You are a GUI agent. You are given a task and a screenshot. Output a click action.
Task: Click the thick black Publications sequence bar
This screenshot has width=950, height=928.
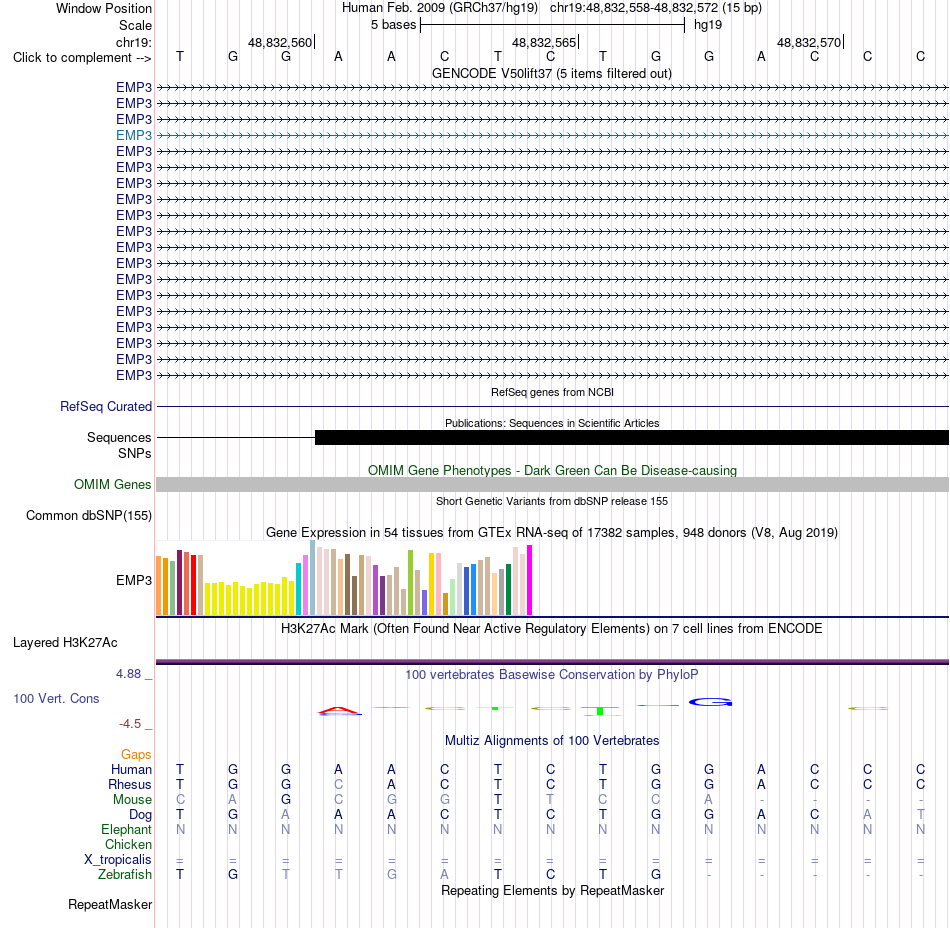(x=632, y=437)
